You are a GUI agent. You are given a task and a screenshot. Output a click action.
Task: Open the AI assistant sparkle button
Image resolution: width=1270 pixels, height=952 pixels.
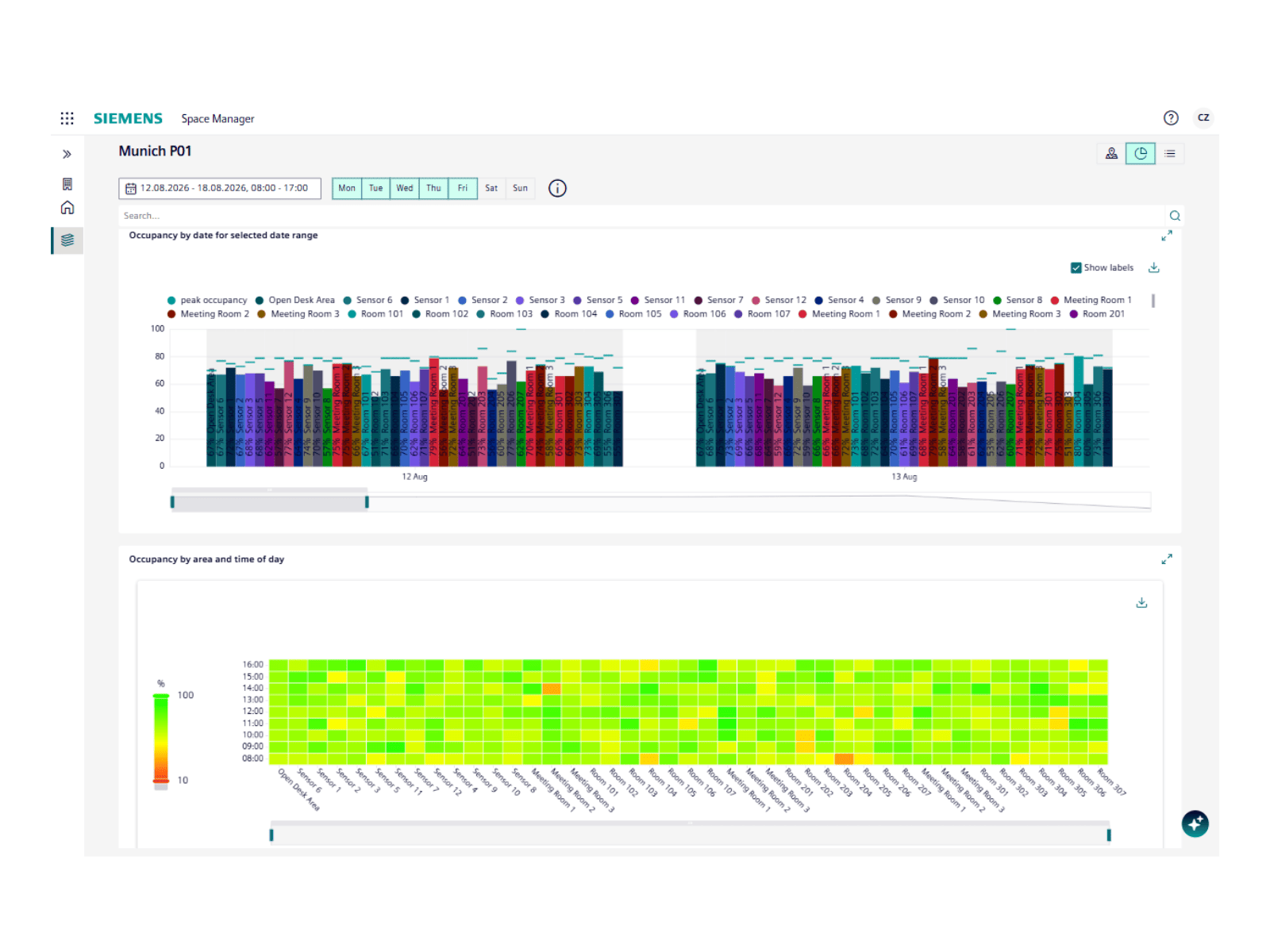pyautogui.click(x=1195, y=823)
